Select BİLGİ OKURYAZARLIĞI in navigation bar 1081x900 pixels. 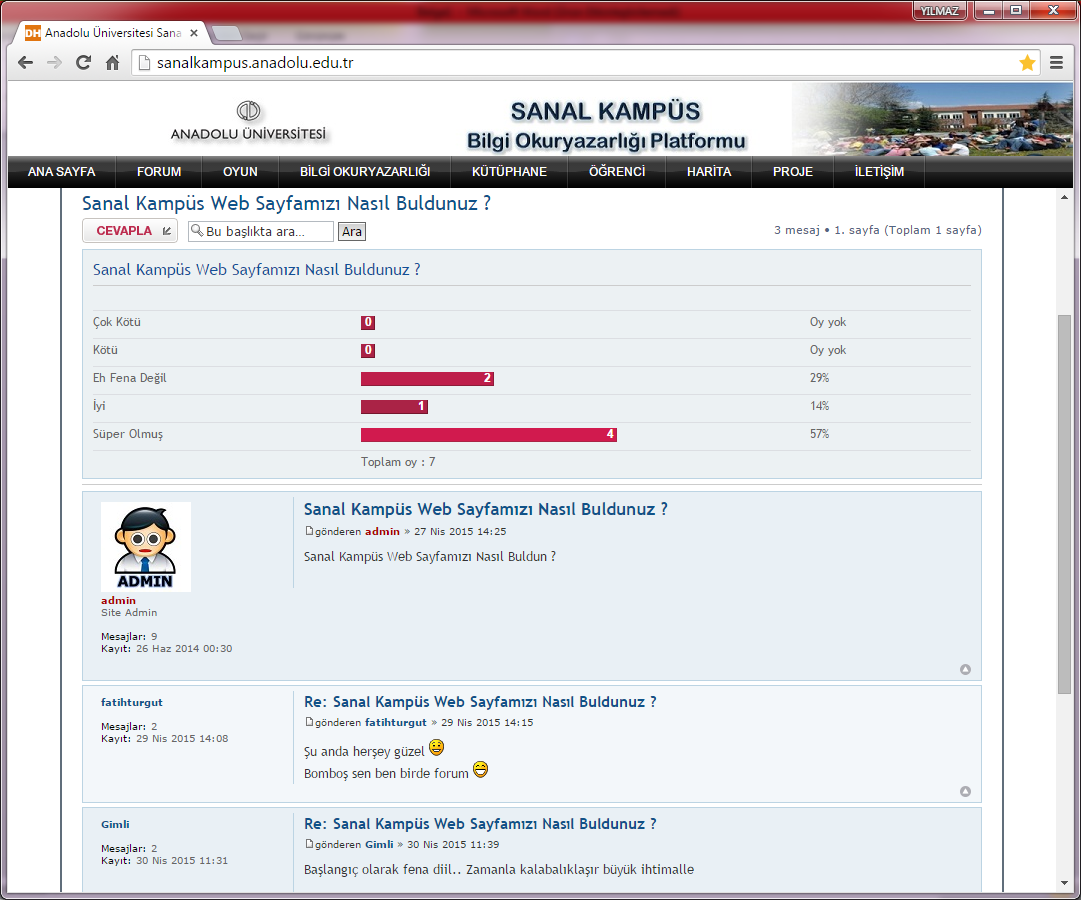(365, 172)
